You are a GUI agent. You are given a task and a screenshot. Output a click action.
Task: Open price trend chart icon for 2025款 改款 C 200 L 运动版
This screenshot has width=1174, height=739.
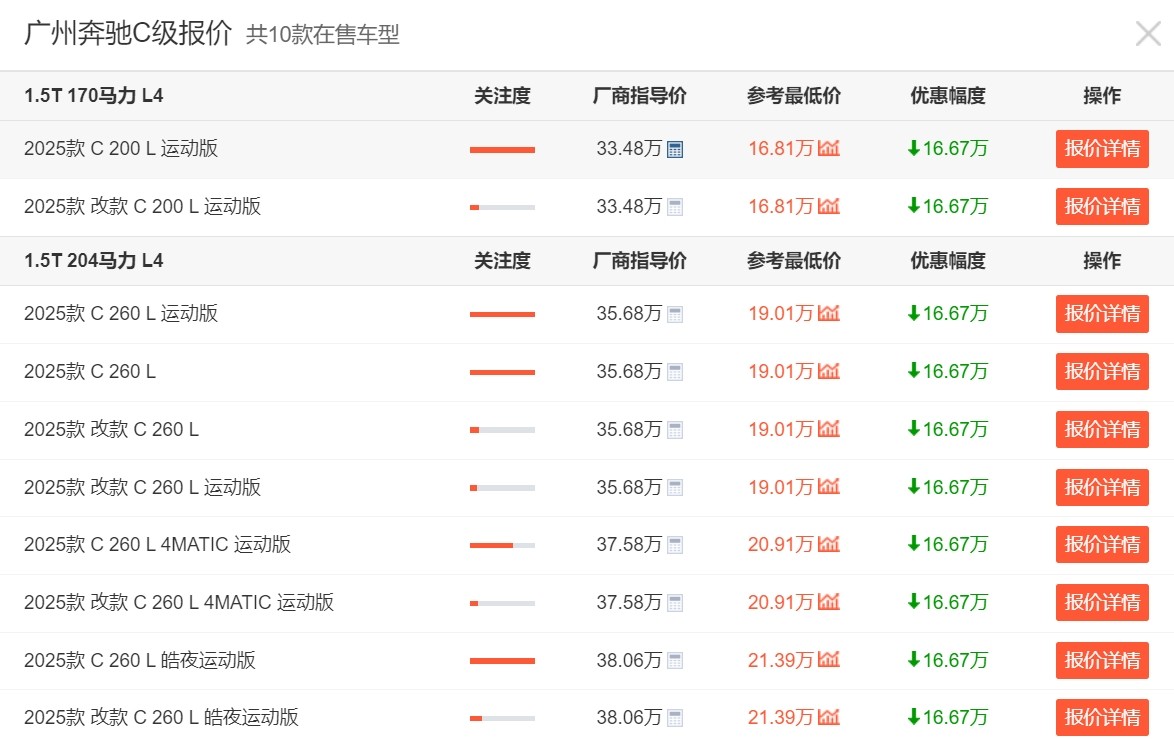(x=829, y=206)
